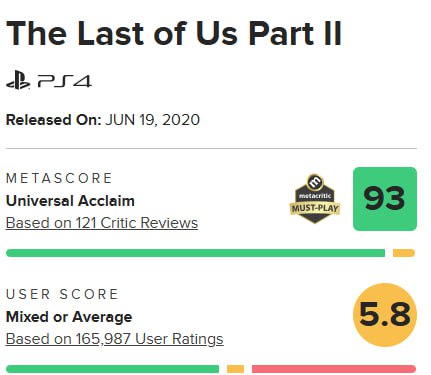Click the USER SCORE heading label

(62, 294)
